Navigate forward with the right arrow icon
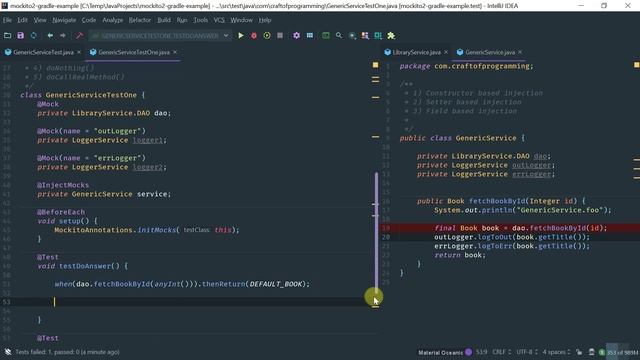 [63, 36]
